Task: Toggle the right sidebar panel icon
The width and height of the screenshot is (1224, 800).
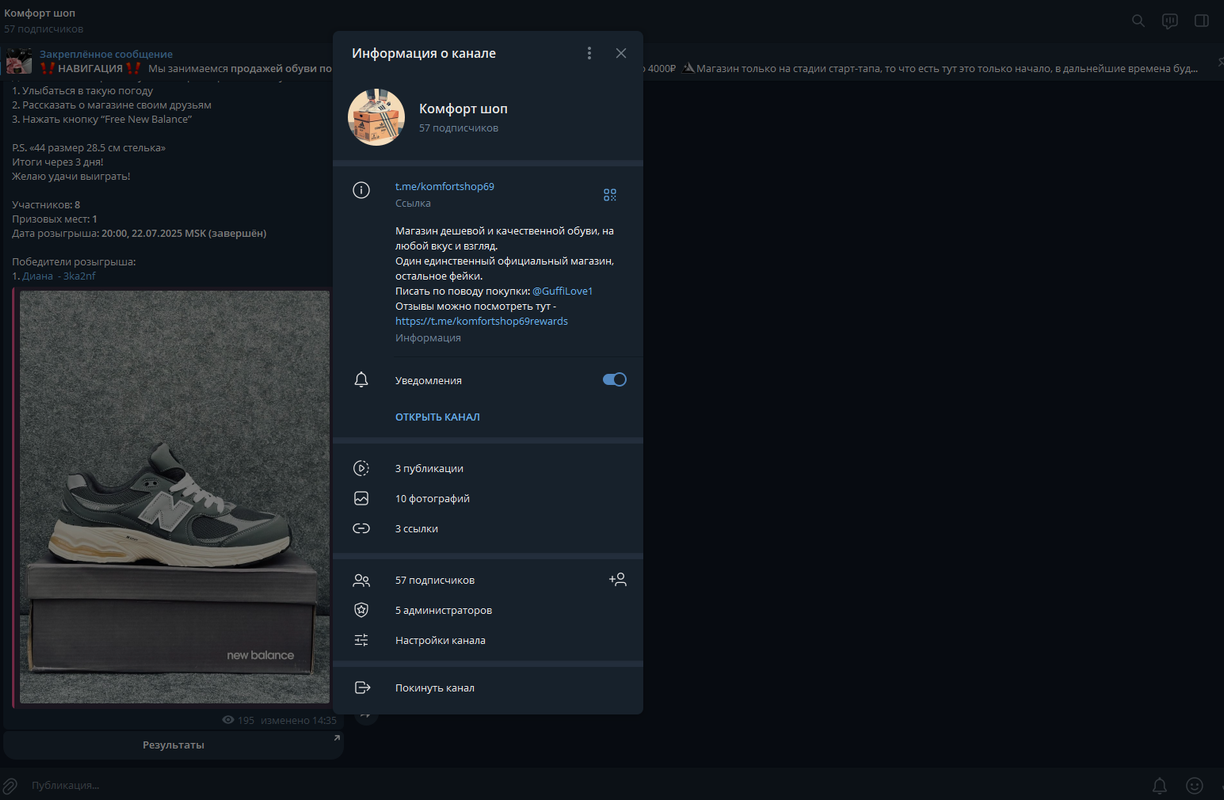Action: [1202, 20]
